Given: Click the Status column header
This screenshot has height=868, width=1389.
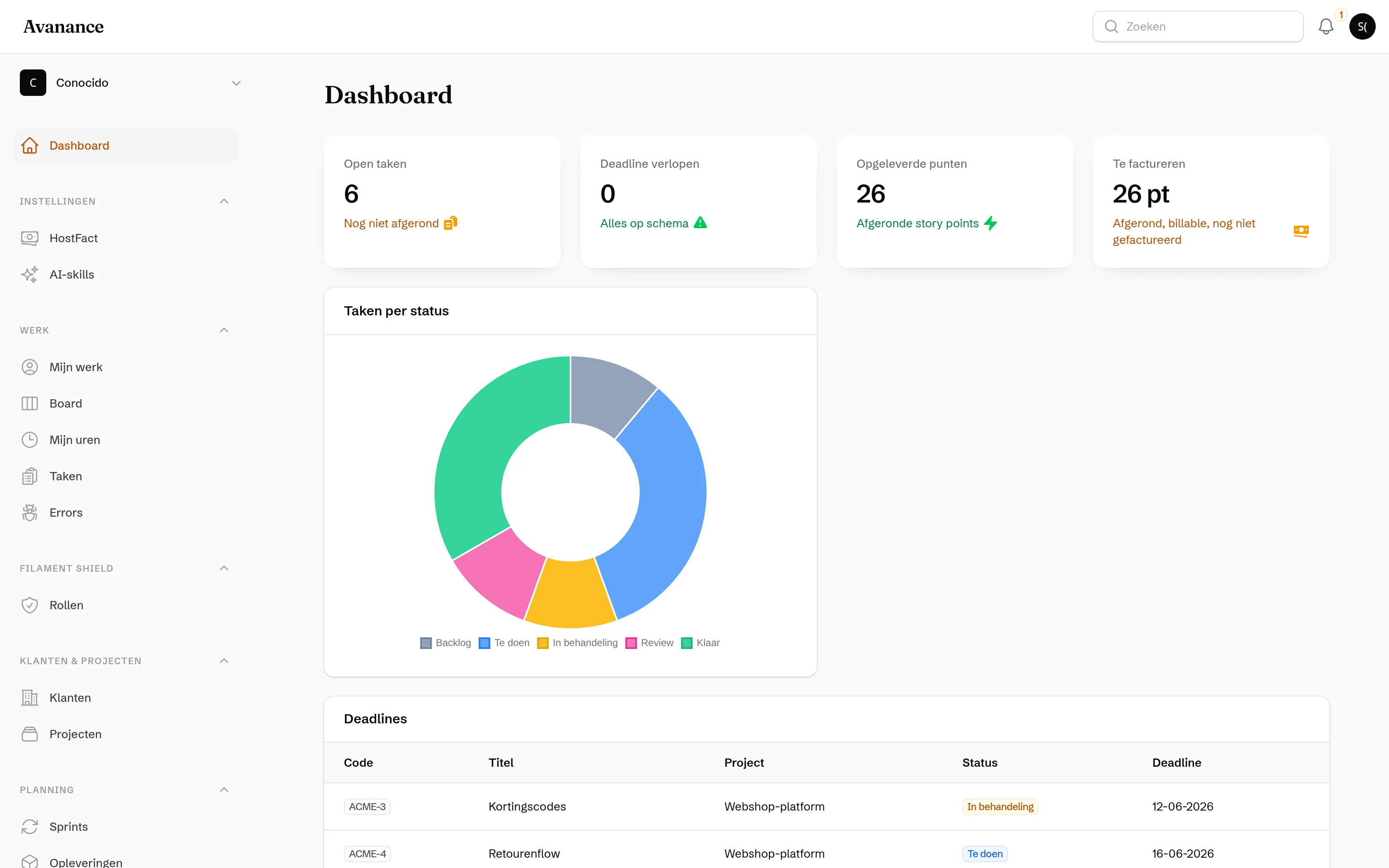Looking at the screenshot, I should pos(980,762).
